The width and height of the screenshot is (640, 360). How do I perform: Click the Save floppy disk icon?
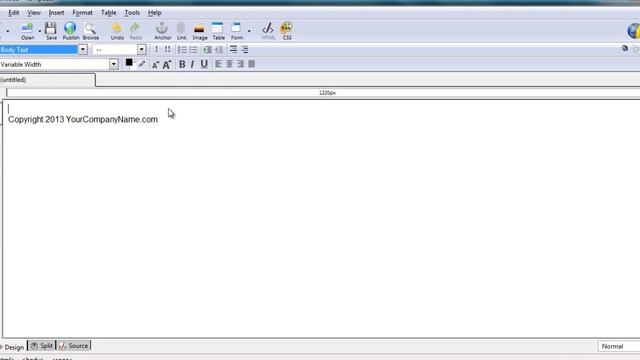click(51, 31)
